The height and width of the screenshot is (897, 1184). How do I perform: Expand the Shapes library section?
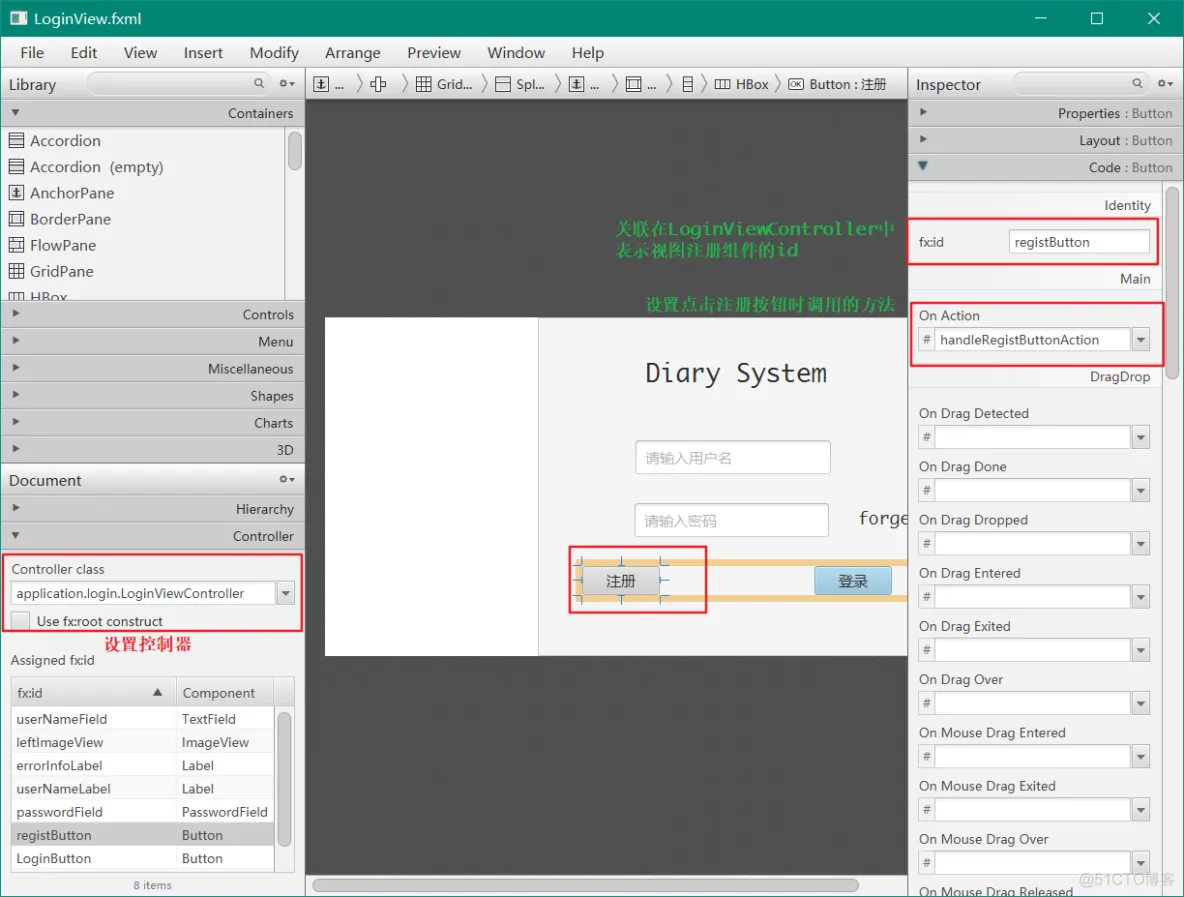(153, 396)
